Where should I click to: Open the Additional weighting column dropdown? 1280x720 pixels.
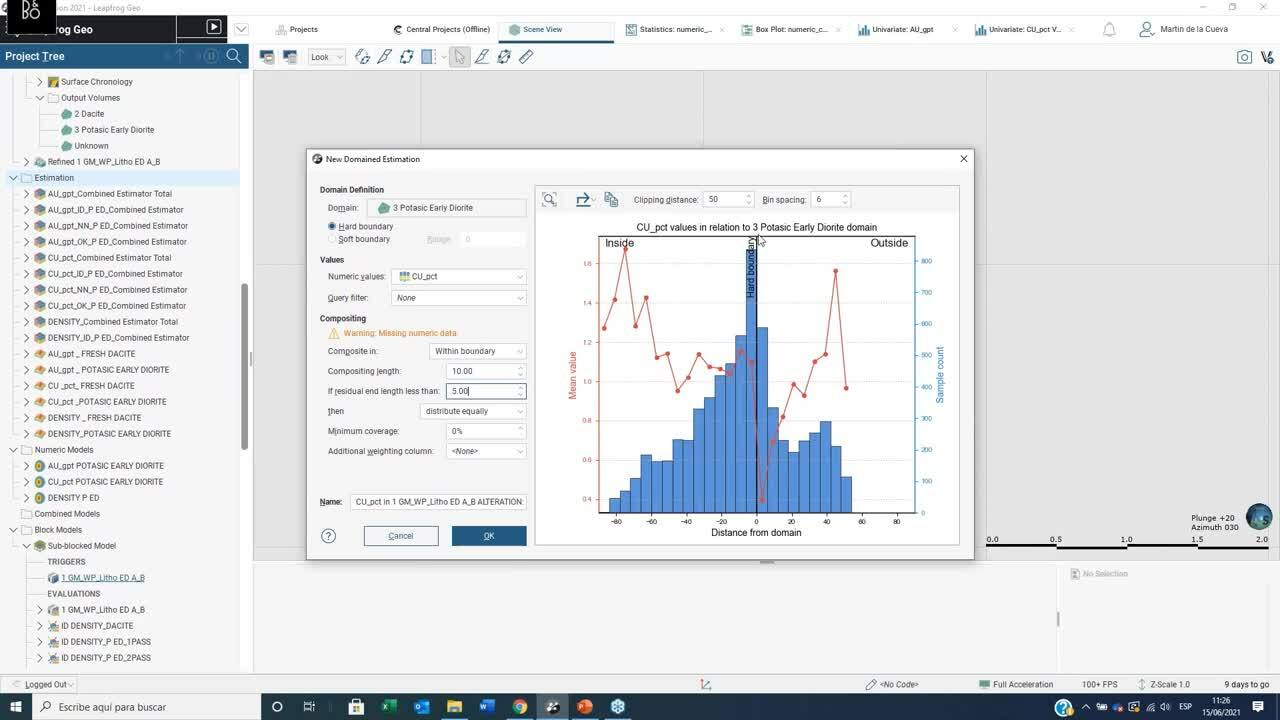pyautogui.click(x=487, y=451)
